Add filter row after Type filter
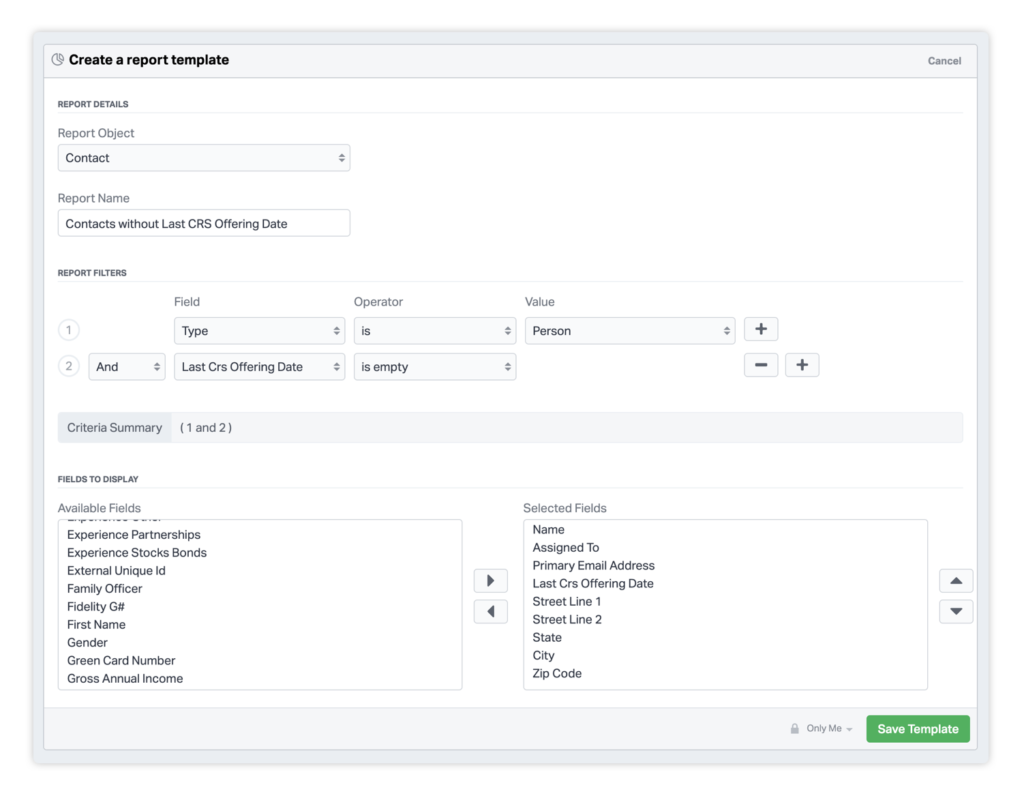Image resolution: width=1024 pixels, height=796 pixels. coord(761,329)
